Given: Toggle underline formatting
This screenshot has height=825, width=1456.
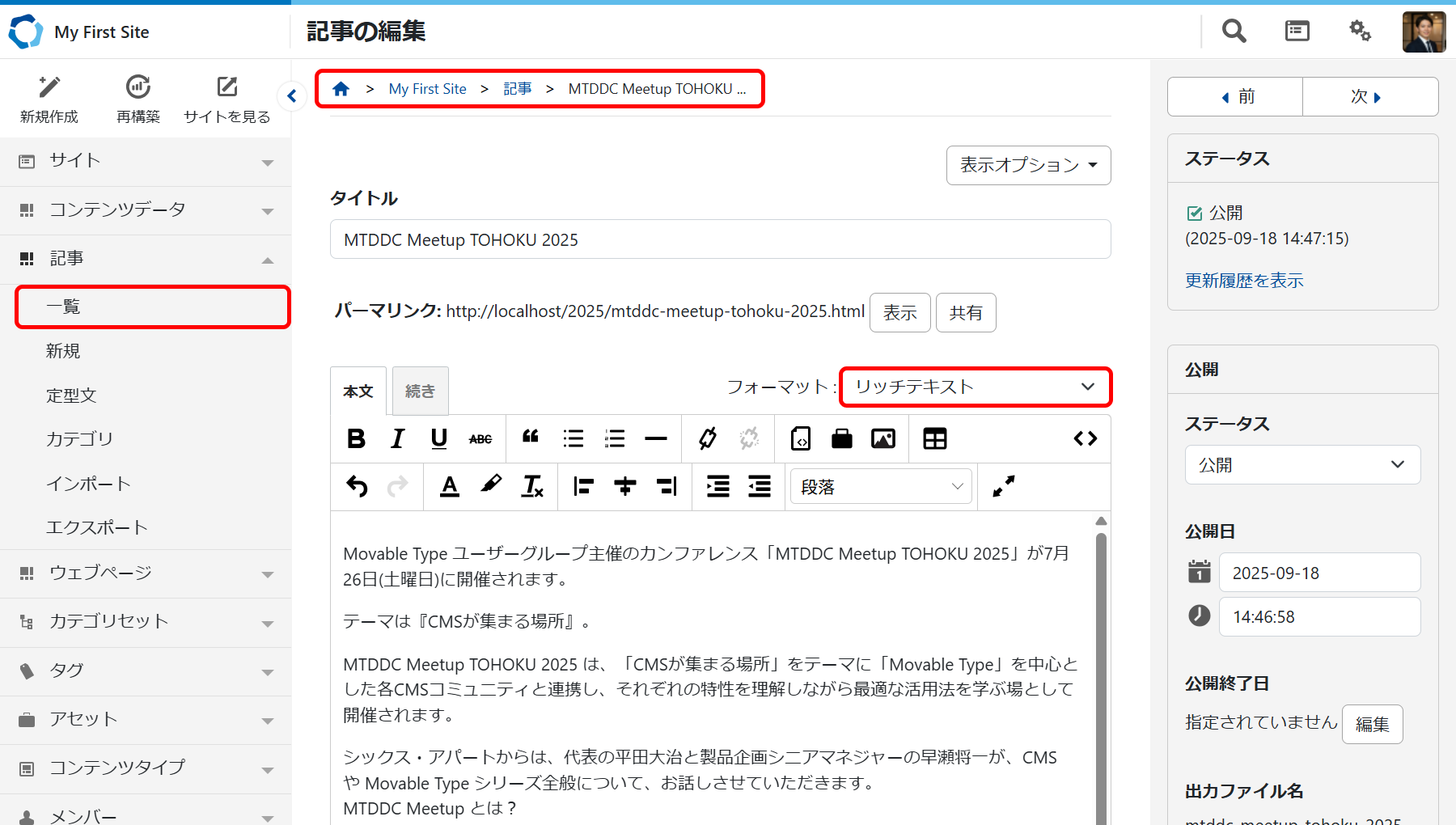Looking at the screenshot, I should [439, 438].
